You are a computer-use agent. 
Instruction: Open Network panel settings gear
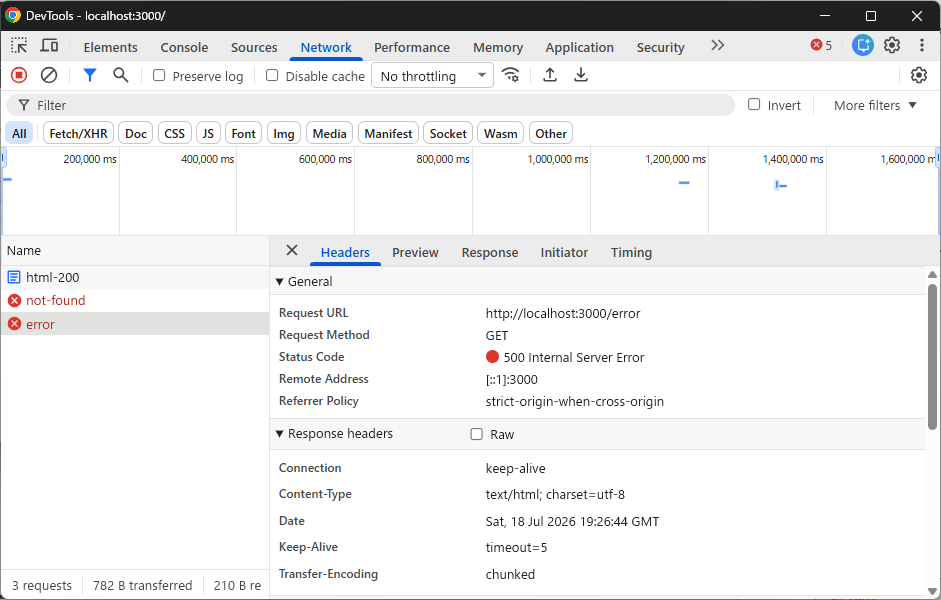(919, 75)
